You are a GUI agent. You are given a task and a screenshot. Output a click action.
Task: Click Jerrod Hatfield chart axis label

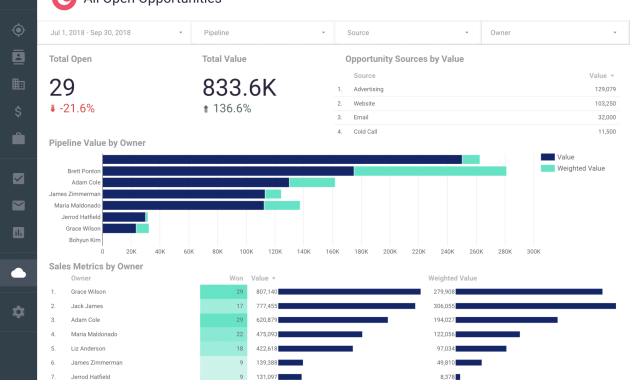coord(80,217)
